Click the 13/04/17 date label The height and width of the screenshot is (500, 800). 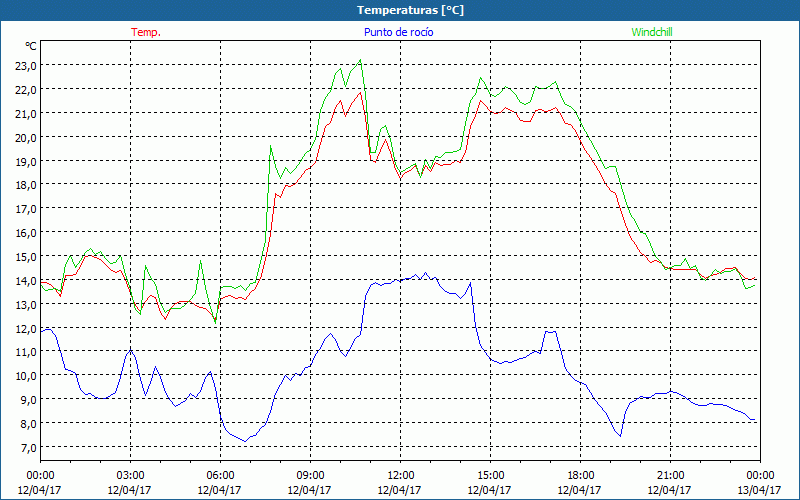759,490
